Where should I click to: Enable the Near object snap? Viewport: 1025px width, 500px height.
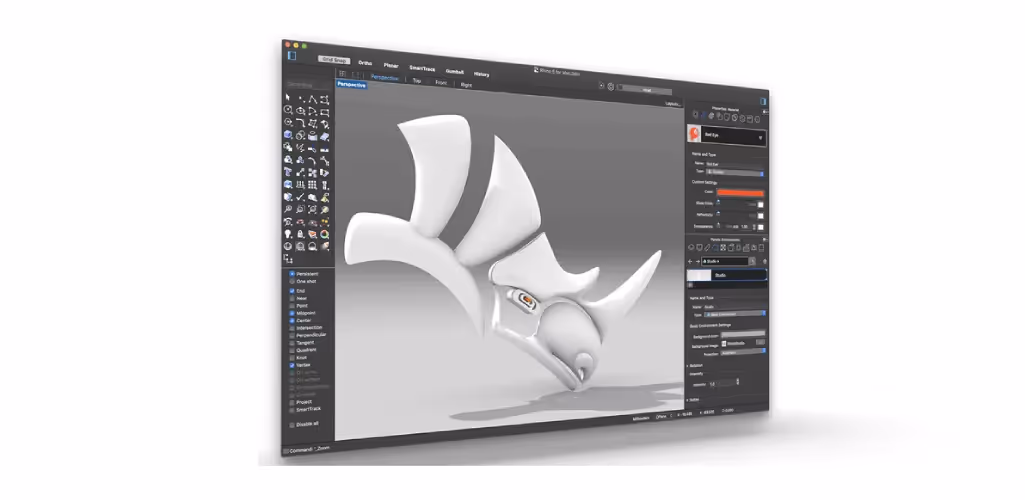coord(292,298)
